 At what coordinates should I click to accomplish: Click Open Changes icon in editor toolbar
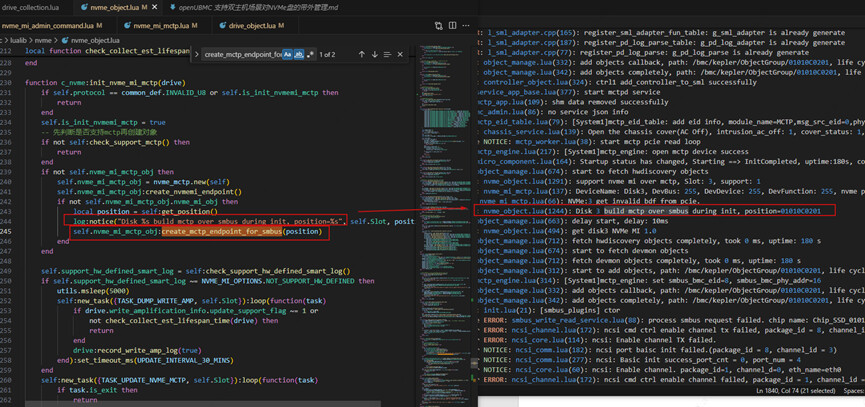pyautogui.click(x=439, y=25)
